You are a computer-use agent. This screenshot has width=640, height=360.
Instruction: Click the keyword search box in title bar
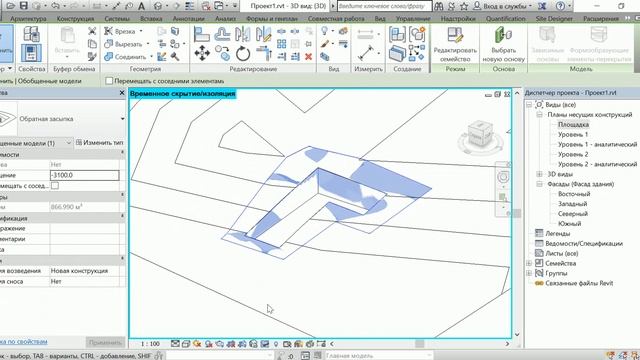coord(384,6)
